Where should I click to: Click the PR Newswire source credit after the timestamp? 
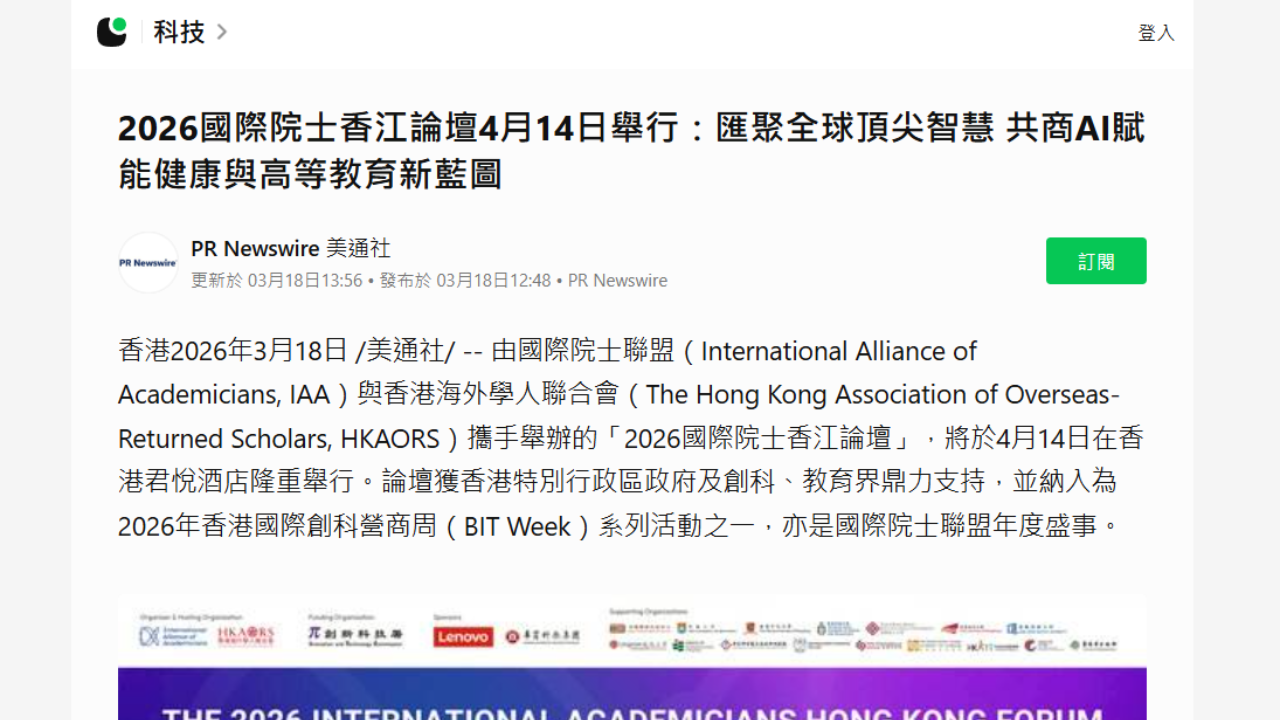(x=616, y=281)
